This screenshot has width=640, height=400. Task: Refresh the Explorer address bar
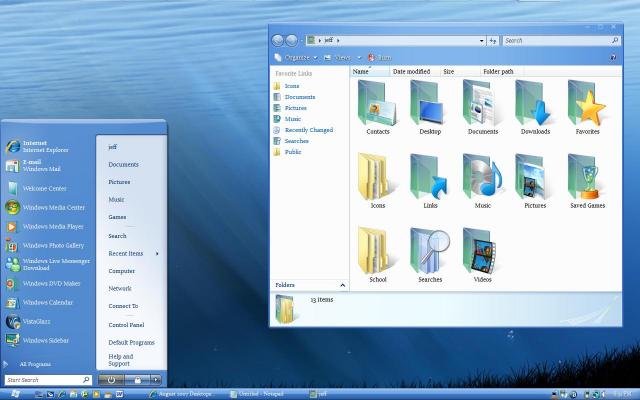coord(493,40)
